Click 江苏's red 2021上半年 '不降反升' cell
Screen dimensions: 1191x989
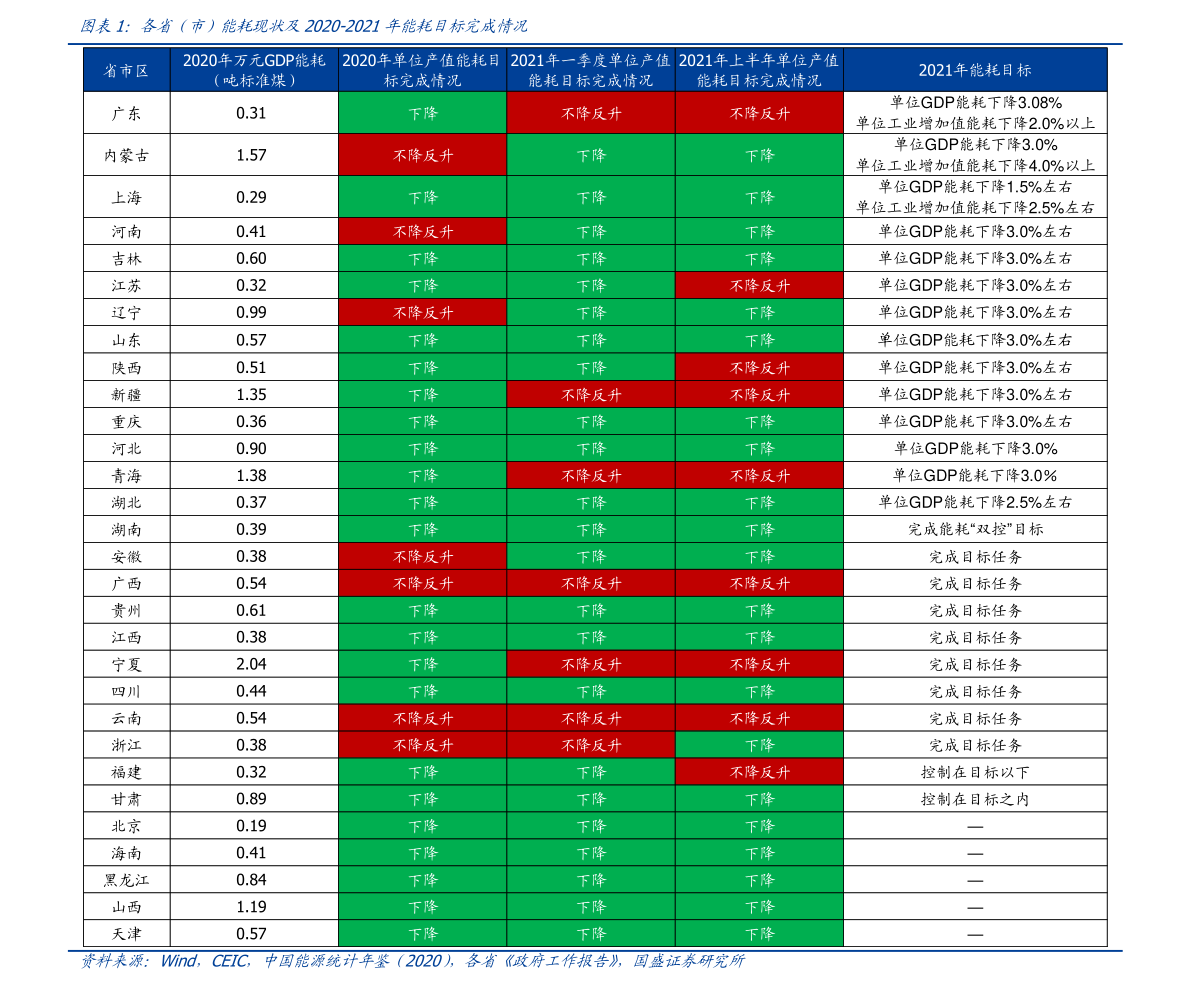pos(760,286)
